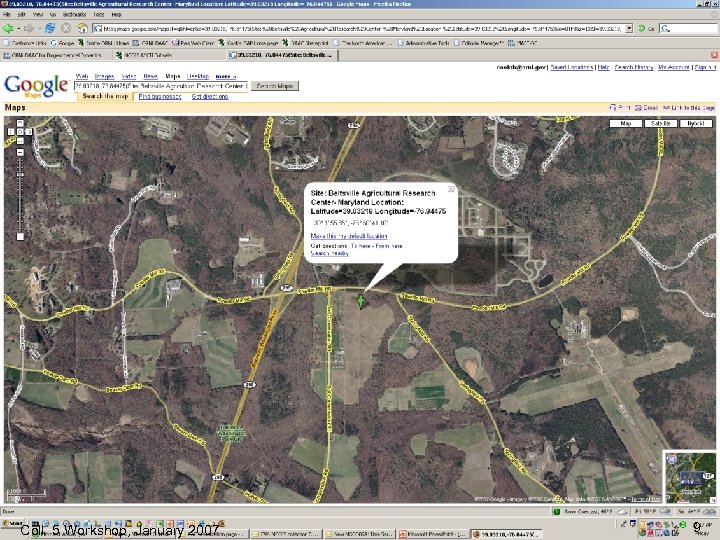Click in the Google Maps search input field
The height and width of the screenshot is (540, 720).
[161, 86]
